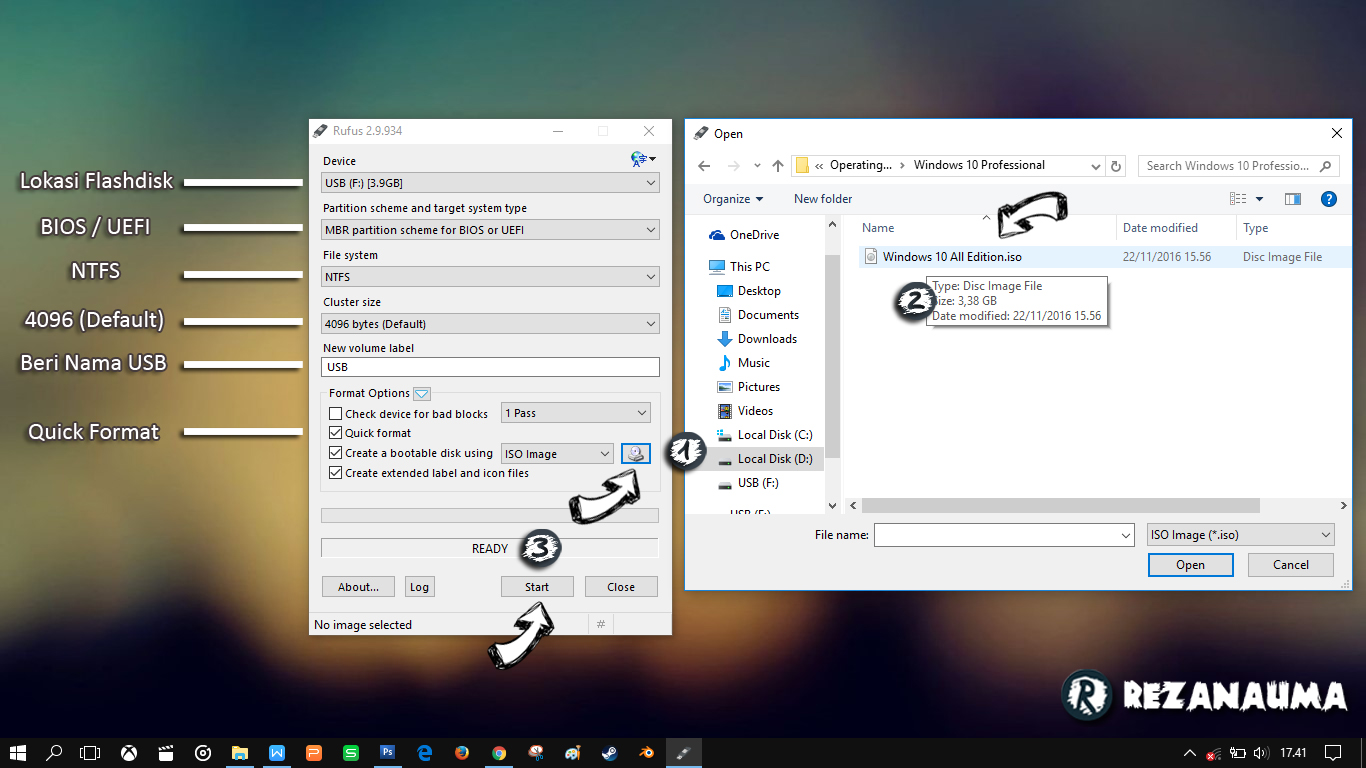This screenshot has width=1366, height=768.
Task: Open the ISO Image boot type dropdown
Action: click(x=557, y=454)
